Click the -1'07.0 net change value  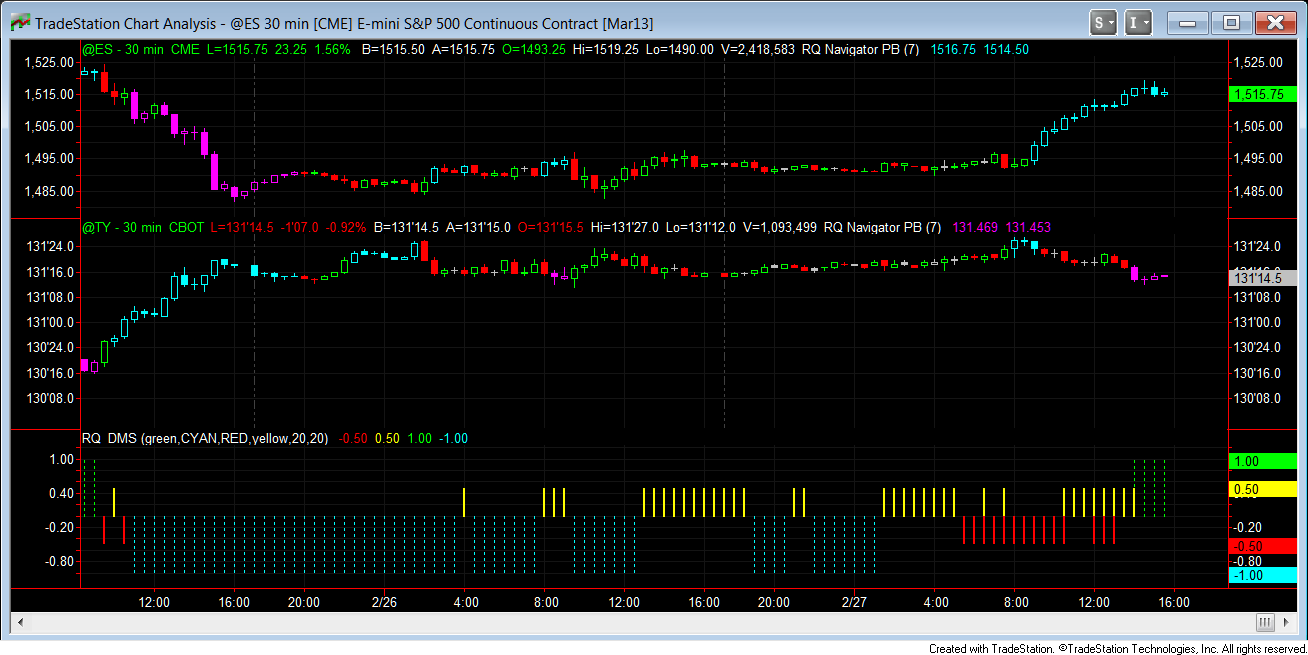point(298,227)
